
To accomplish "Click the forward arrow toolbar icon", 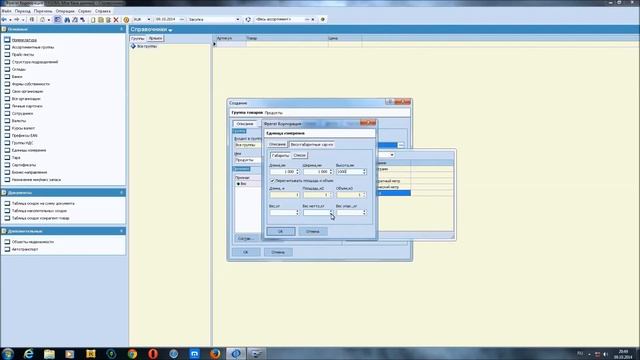I will pyautogui.click(x=17, y=20).
